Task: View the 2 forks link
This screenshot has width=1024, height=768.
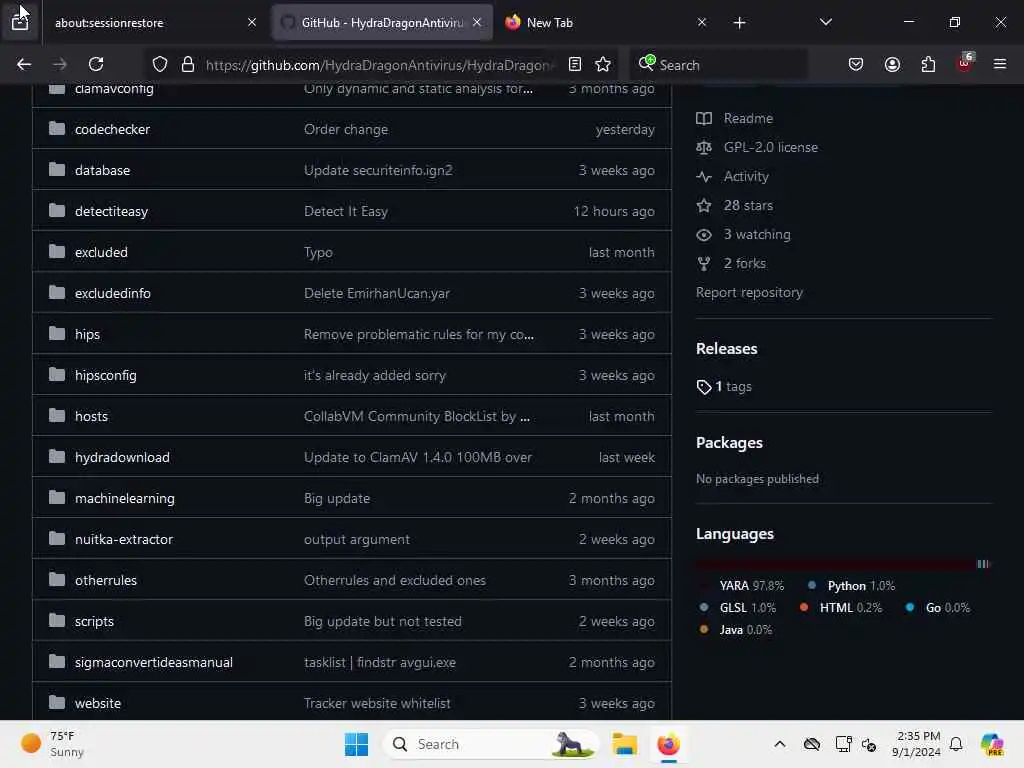Action: [x=744, y=263]
